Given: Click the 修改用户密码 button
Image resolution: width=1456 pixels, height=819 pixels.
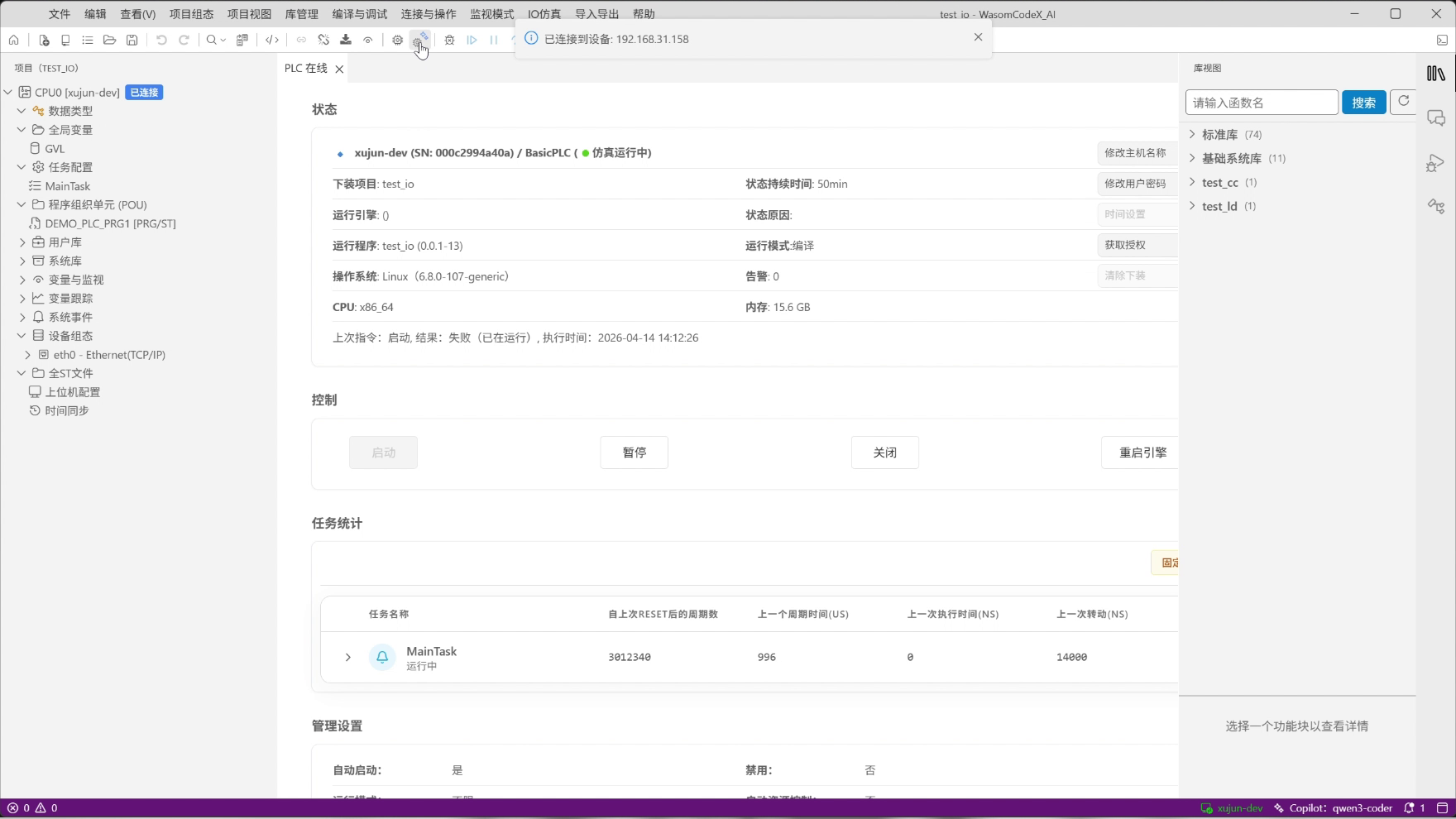Looking at the screenshot, I should [x=1137, y=184].
